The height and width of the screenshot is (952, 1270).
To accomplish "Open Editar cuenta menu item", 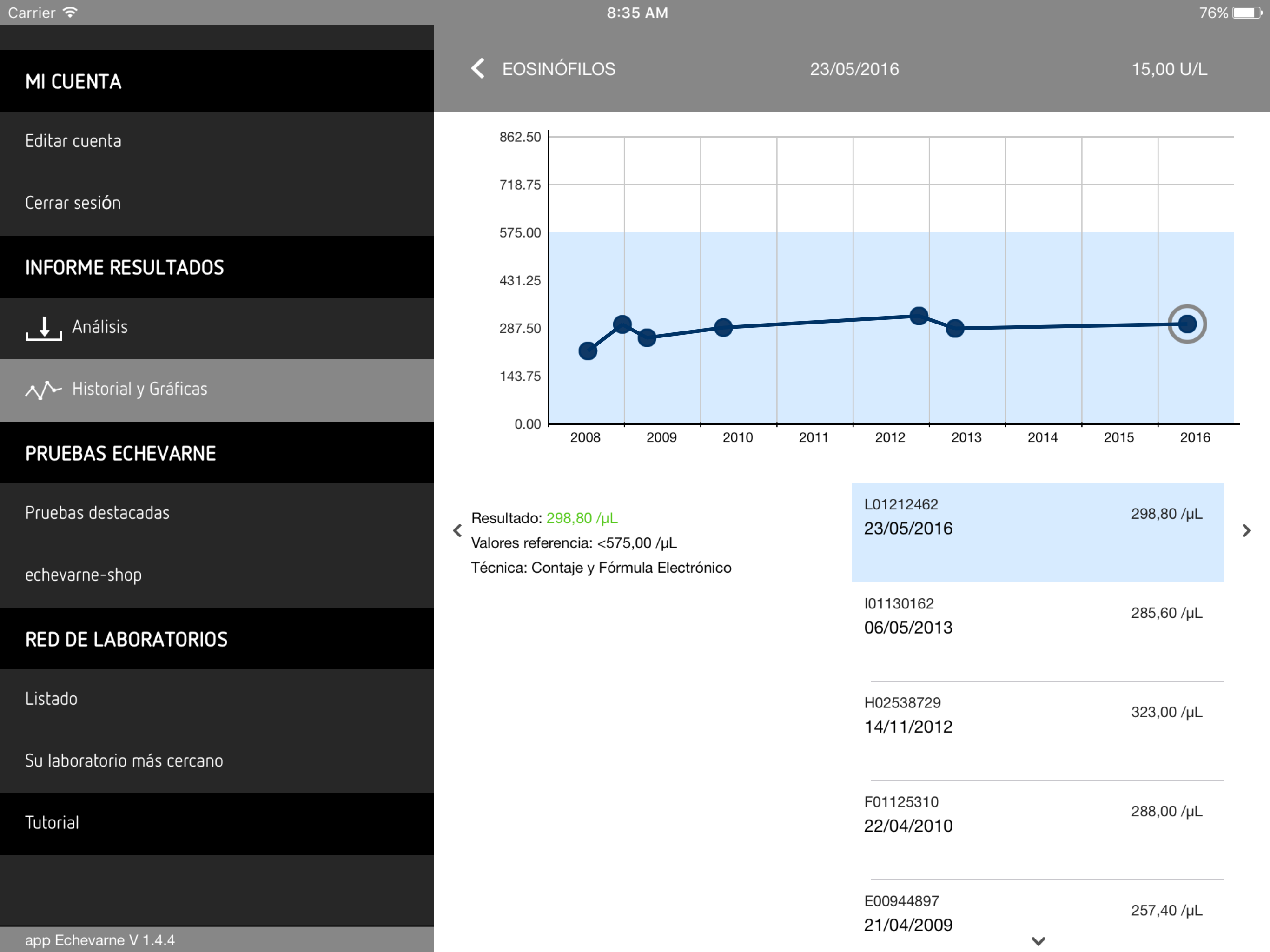I will coord(73,141).
